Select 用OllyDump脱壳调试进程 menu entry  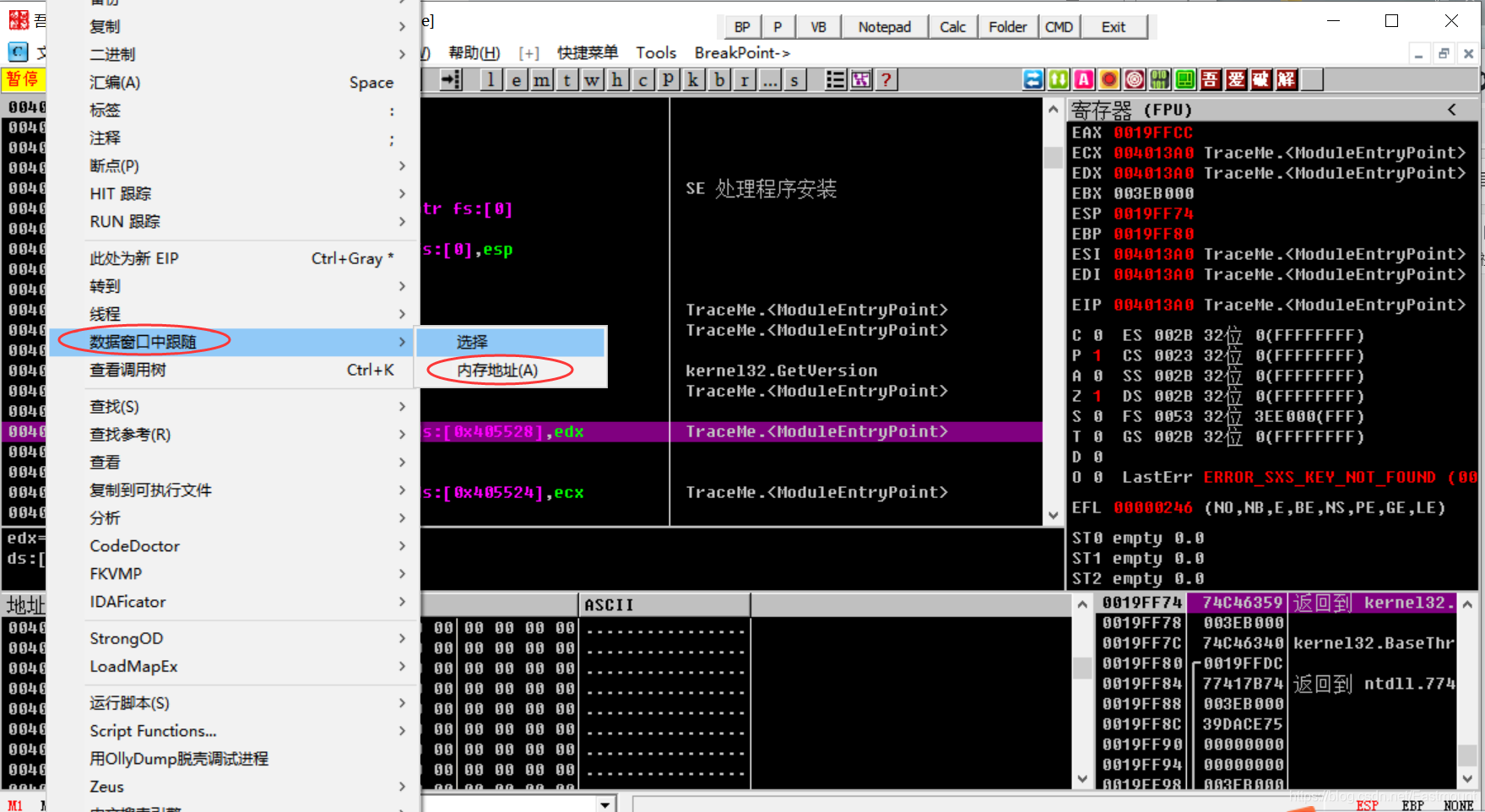234,759
